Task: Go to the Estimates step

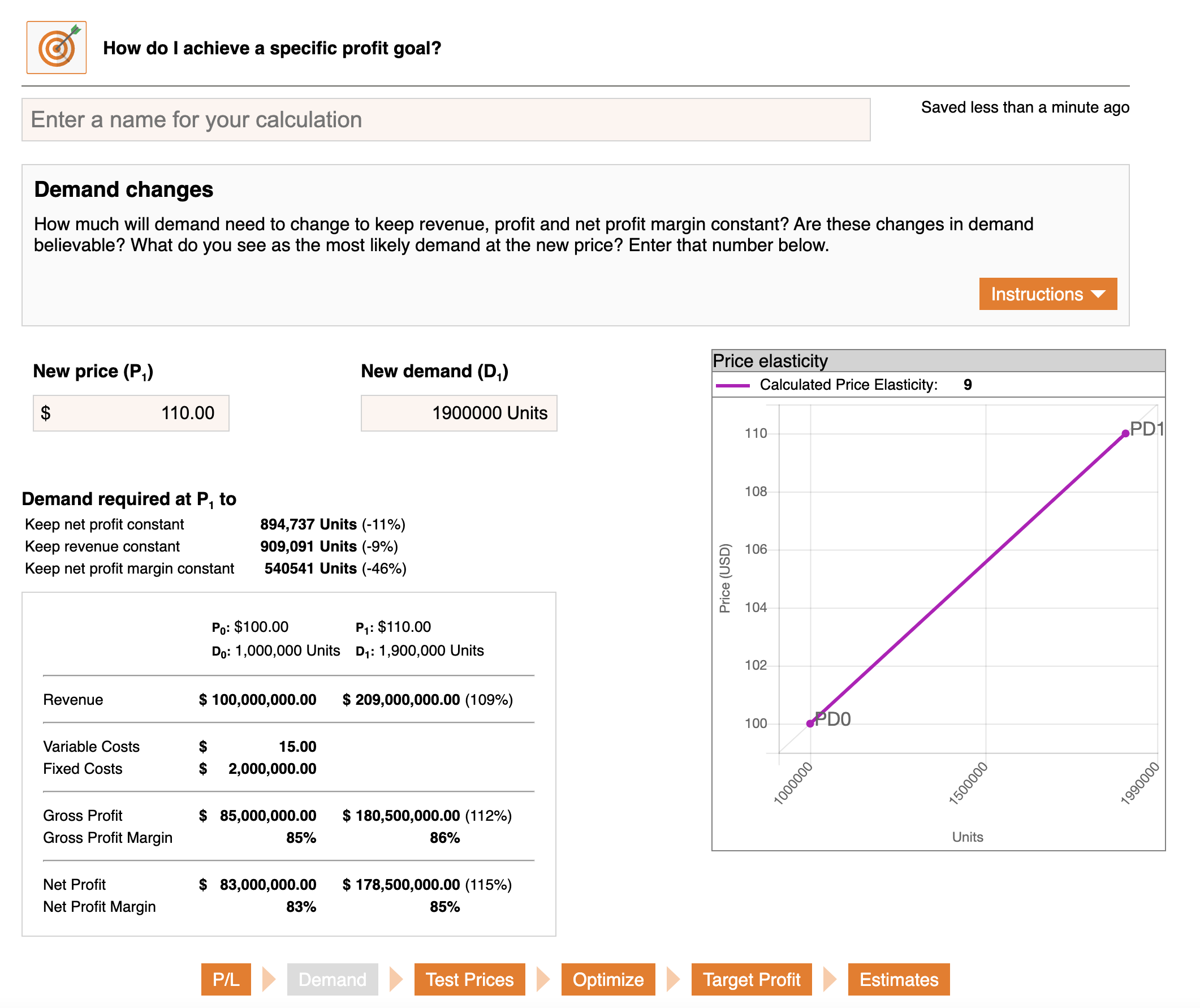Action: pos(898,979)
